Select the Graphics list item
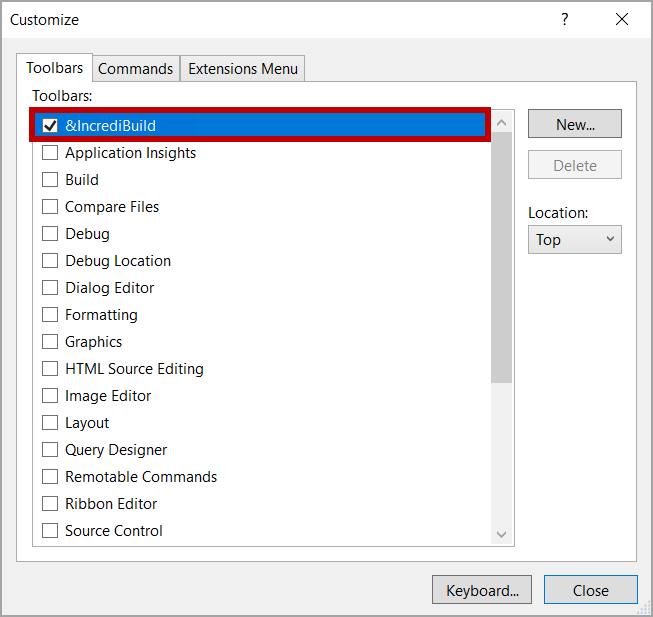 94,342
